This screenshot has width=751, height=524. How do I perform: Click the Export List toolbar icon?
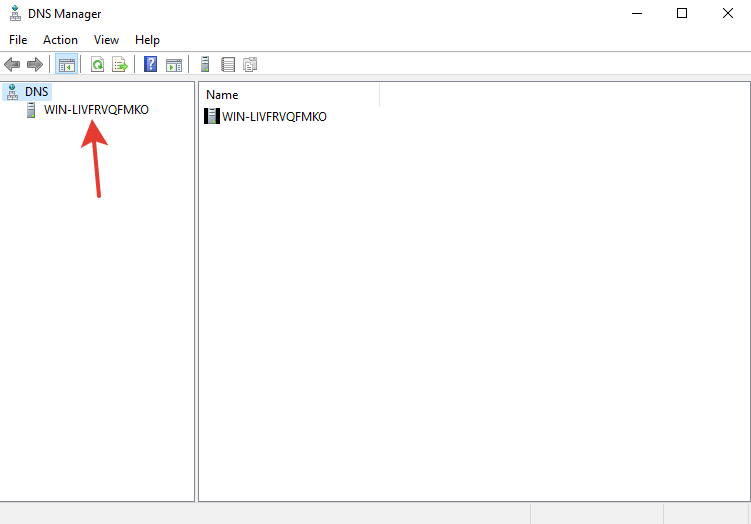120,64
